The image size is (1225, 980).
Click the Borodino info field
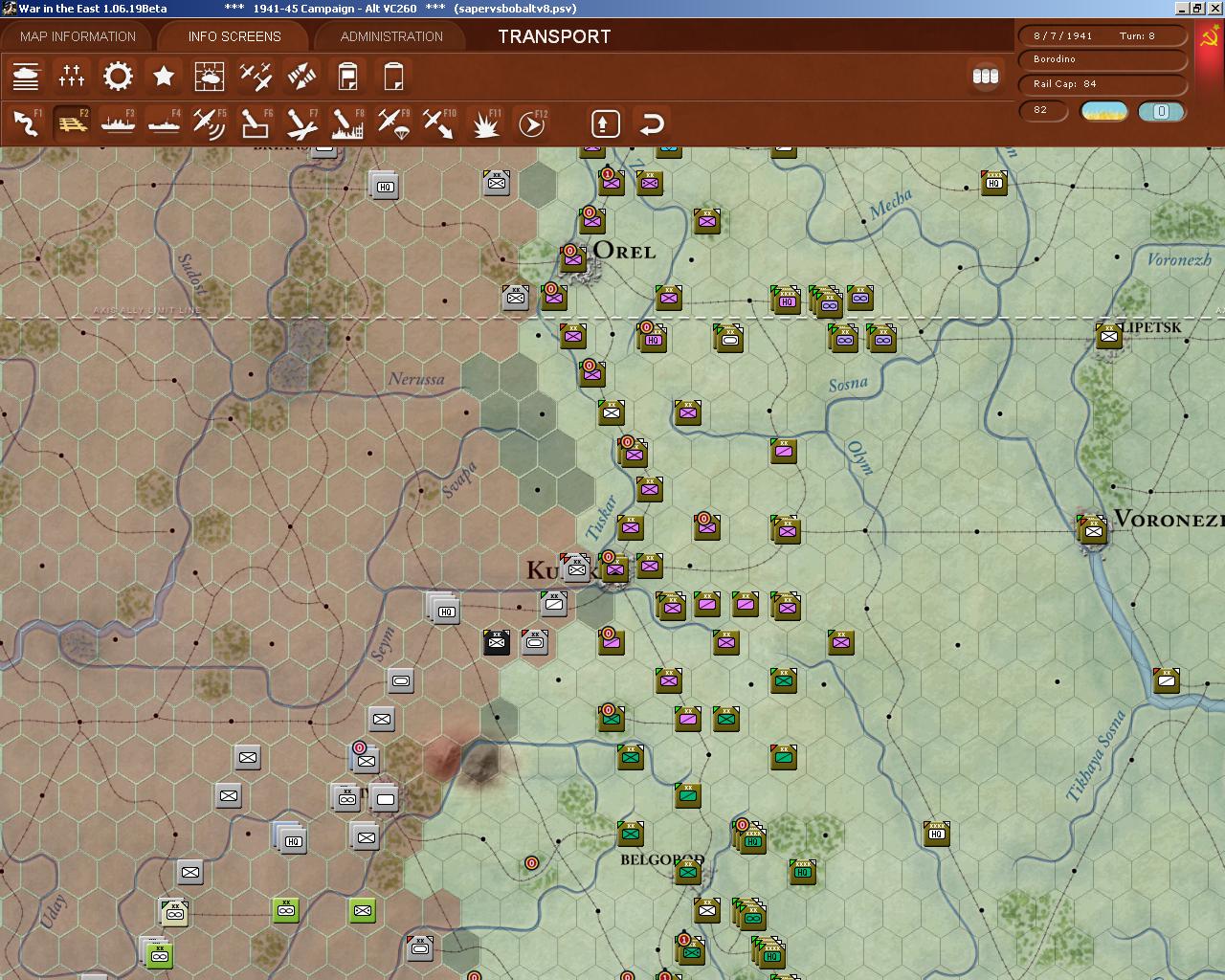(1103, 59)
